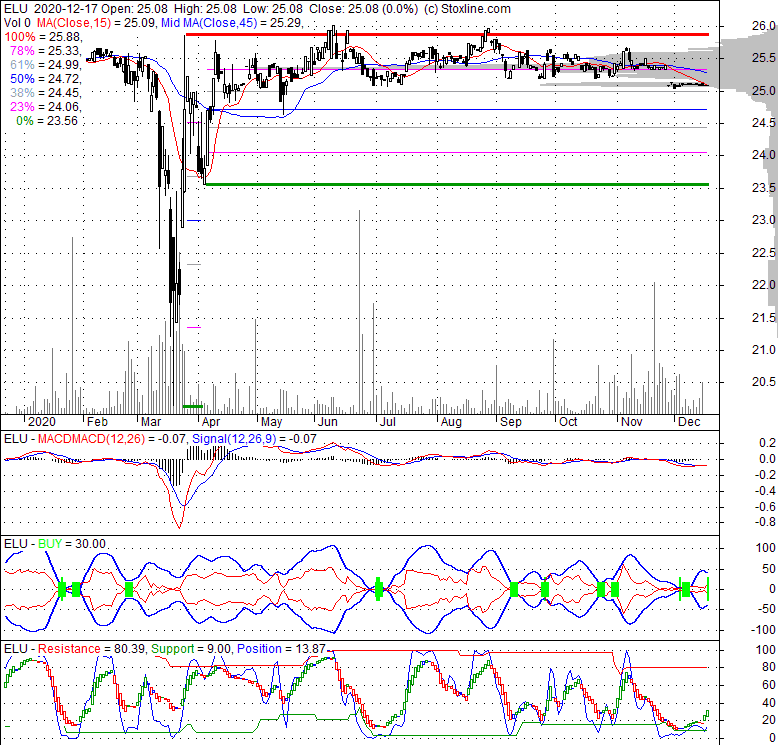
Task: Select the 'Mar' month label
Action: click(151, 422)
